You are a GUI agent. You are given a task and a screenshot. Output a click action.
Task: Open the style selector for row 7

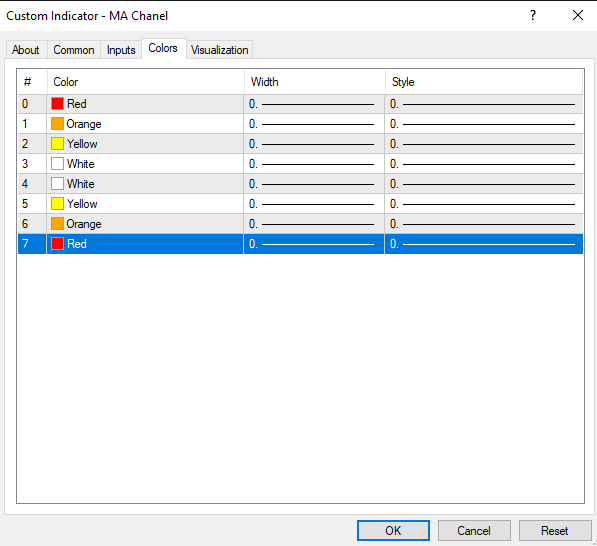coord(484,244)
